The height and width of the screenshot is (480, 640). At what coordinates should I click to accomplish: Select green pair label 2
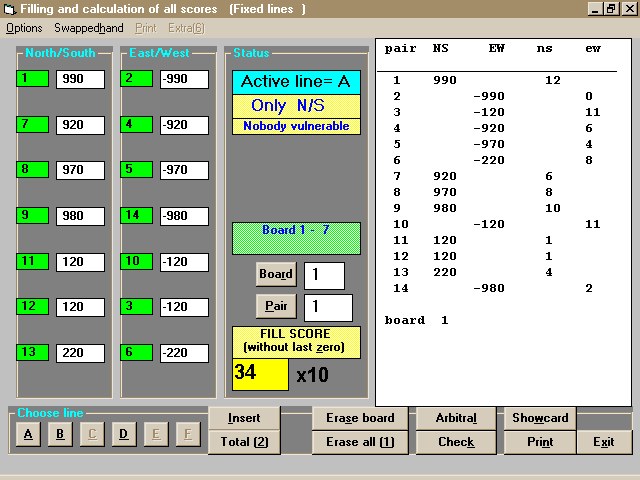136,78
